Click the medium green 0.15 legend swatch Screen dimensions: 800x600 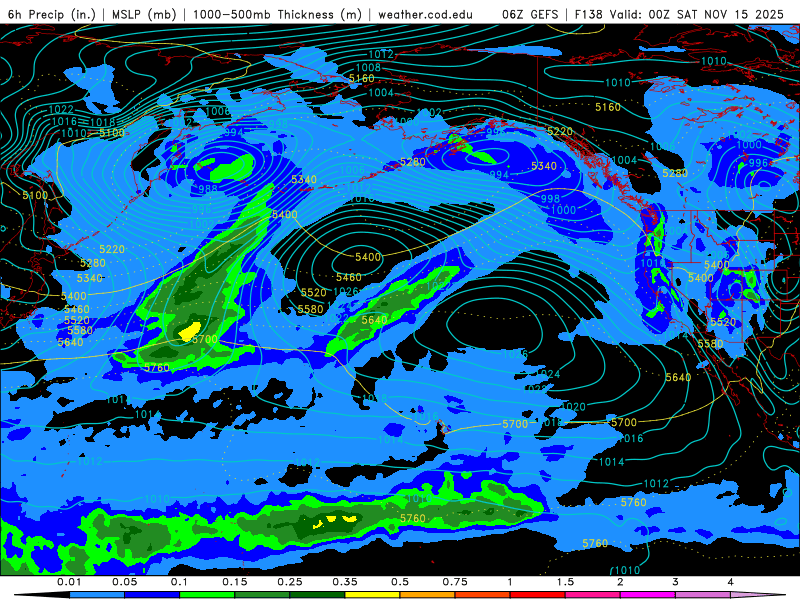point(262,595)
